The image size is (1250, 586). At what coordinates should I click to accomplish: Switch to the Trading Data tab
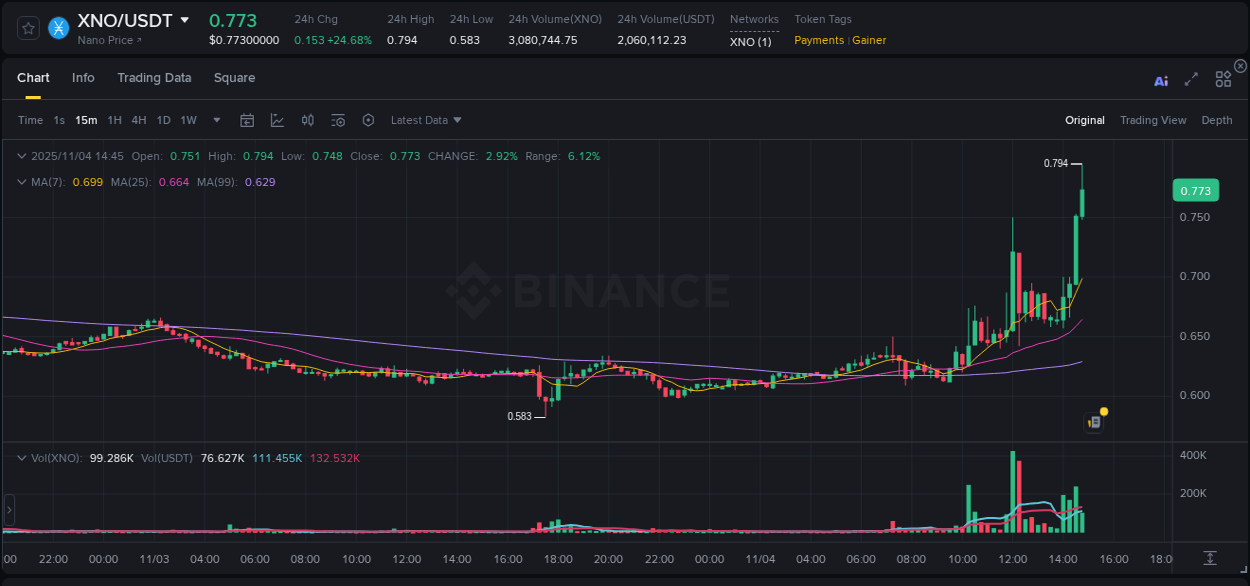tap(154, 77)
